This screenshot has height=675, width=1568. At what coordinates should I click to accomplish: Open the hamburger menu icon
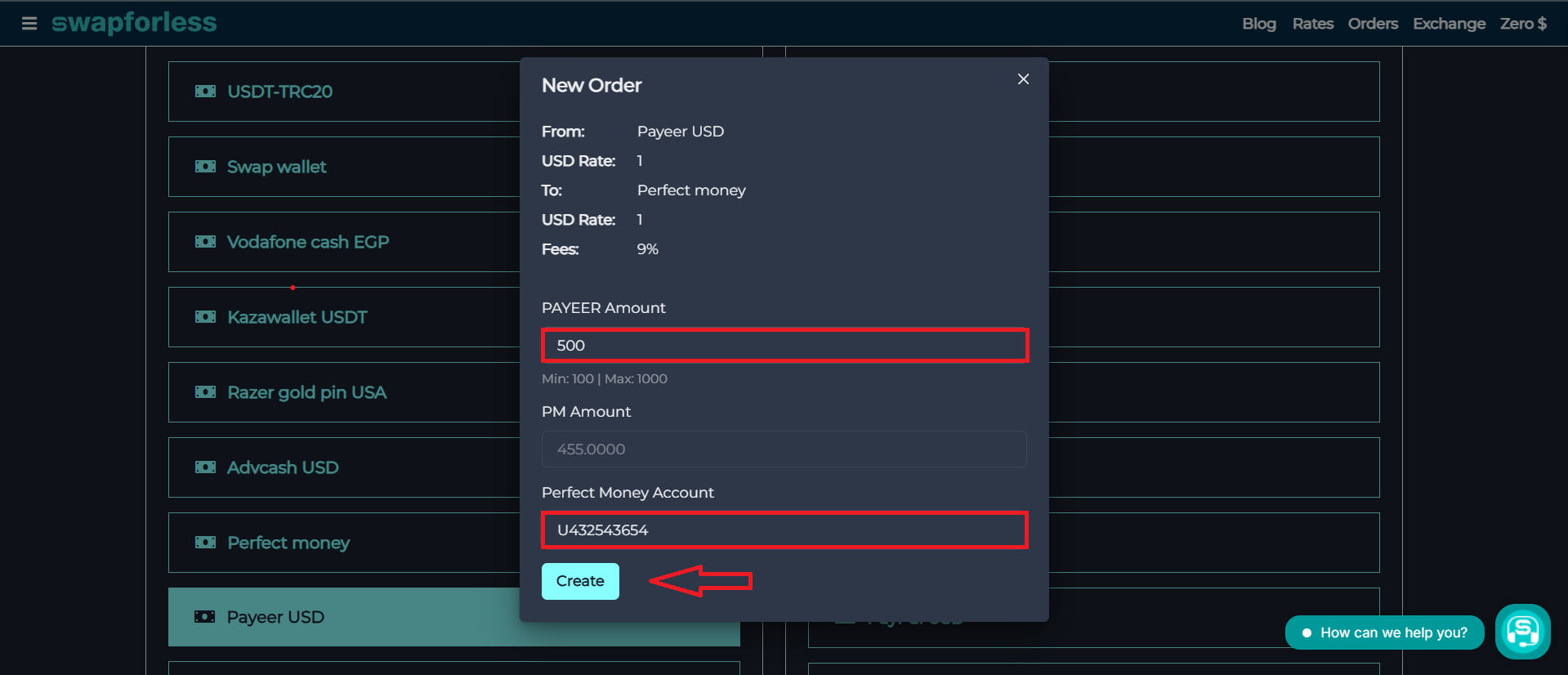(29, 23)
